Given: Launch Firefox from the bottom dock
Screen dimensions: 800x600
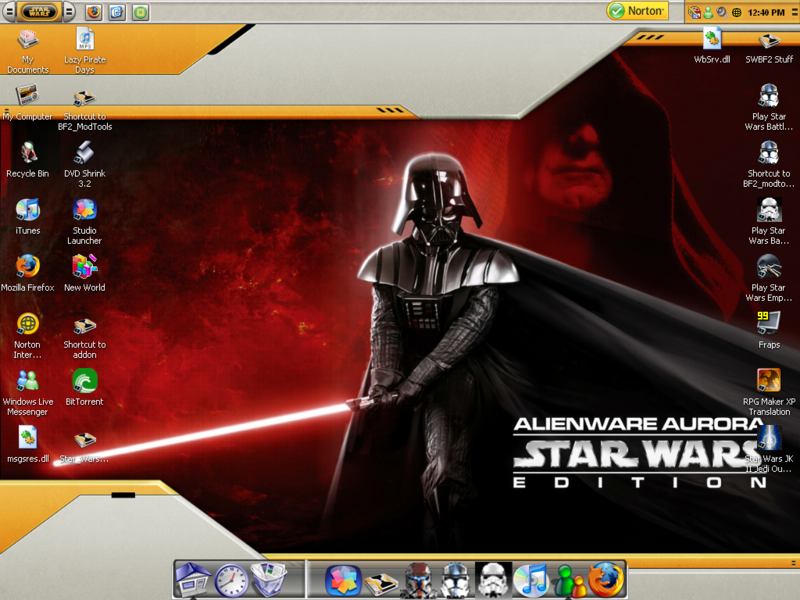Looking at the screenshot, I should coord(607,579).
